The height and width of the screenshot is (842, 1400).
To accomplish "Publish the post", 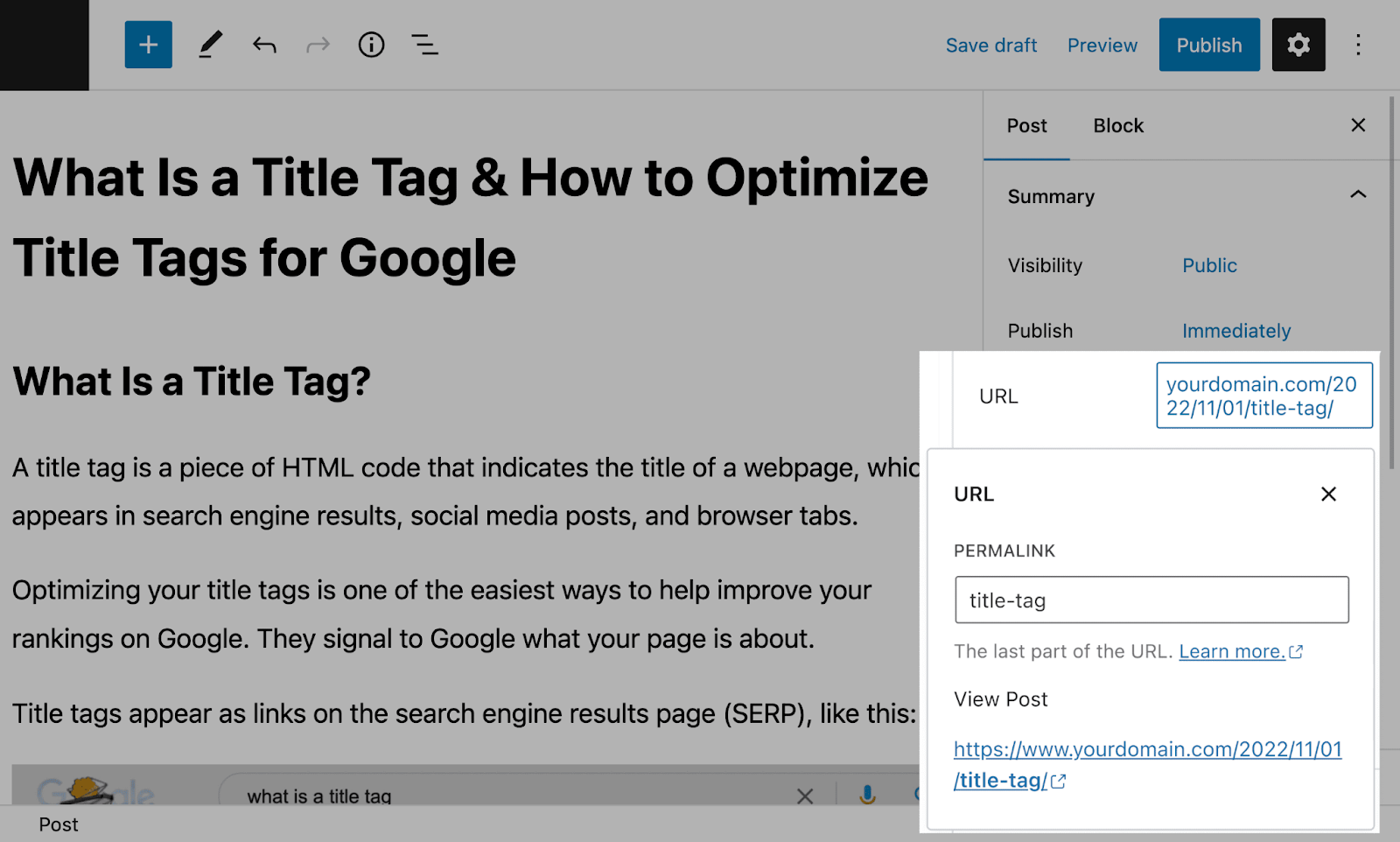I will (1208, 45).
